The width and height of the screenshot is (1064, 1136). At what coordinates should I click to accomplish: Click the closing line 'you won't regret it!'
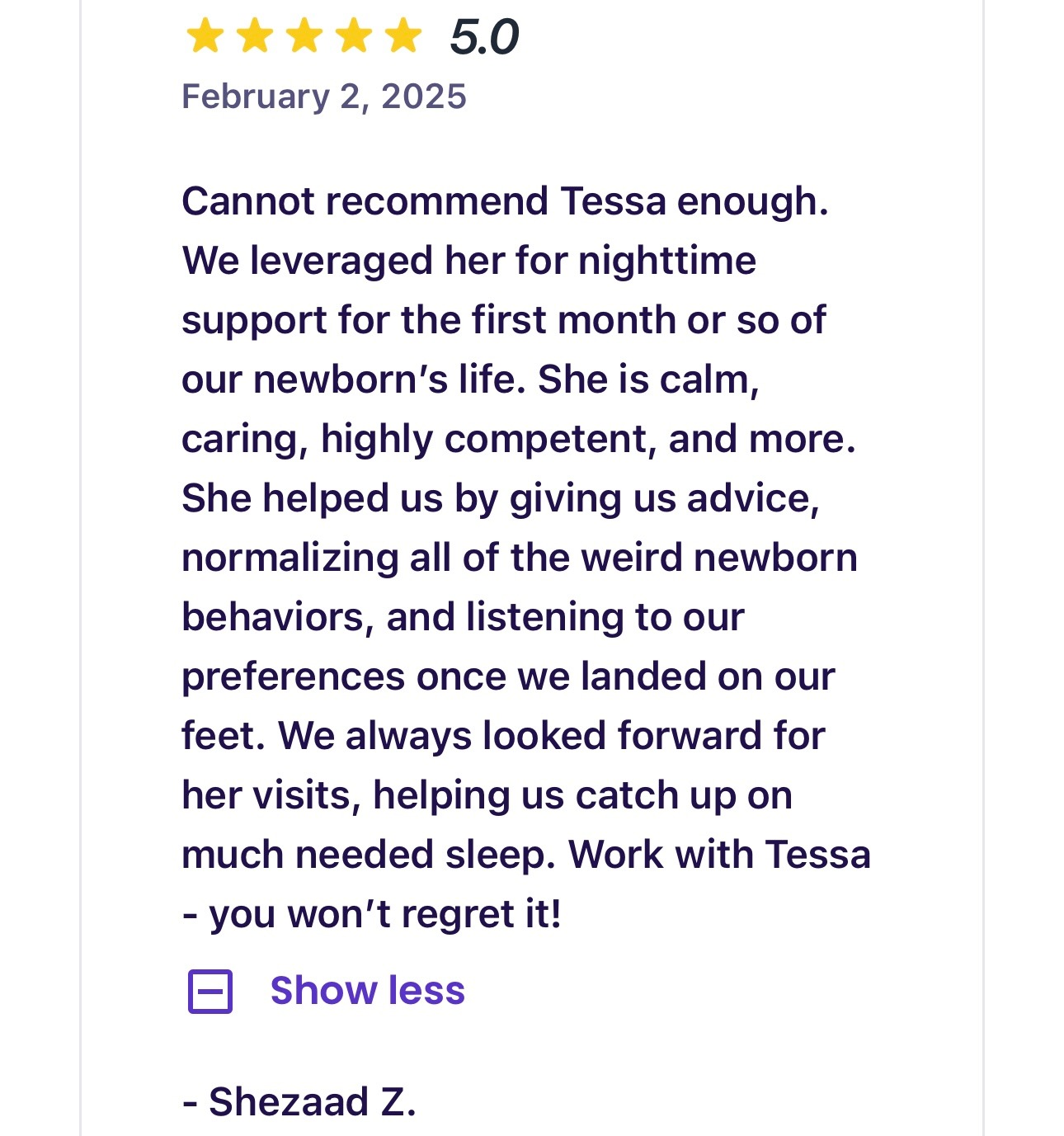tap(385, 914)
